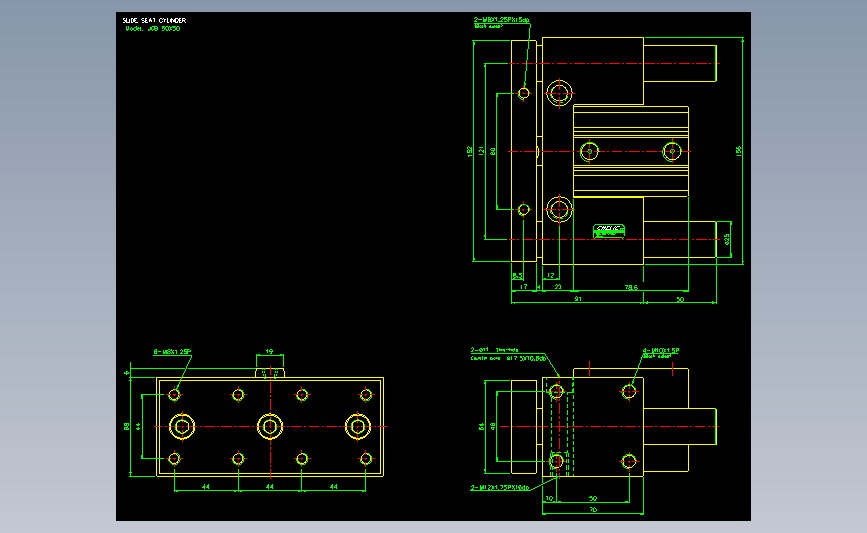Click the 12 dimension below guide bushing

tap(551, 275)
